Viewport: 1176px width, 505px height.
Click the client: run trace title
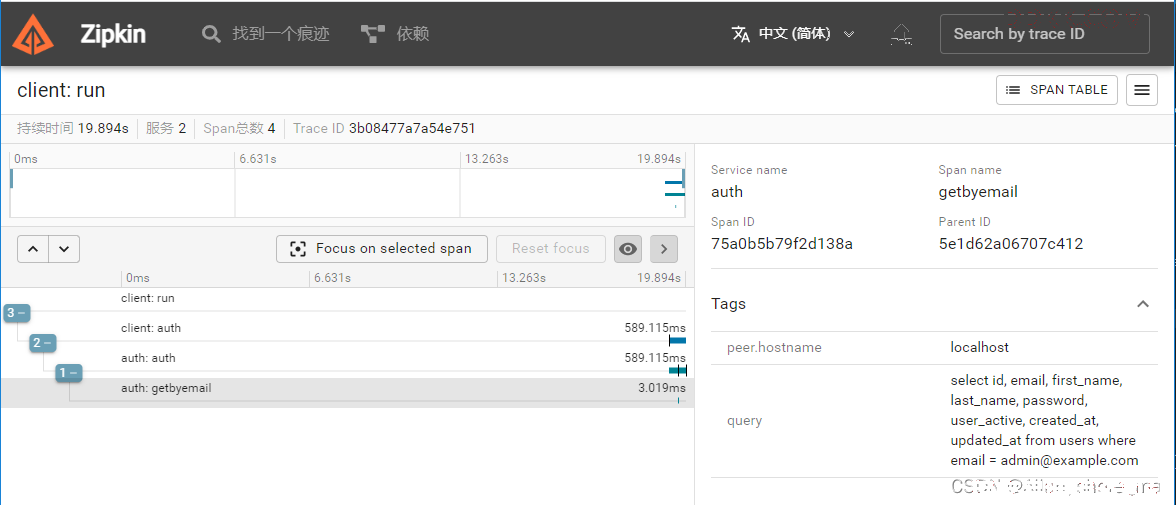coord(61,91)
